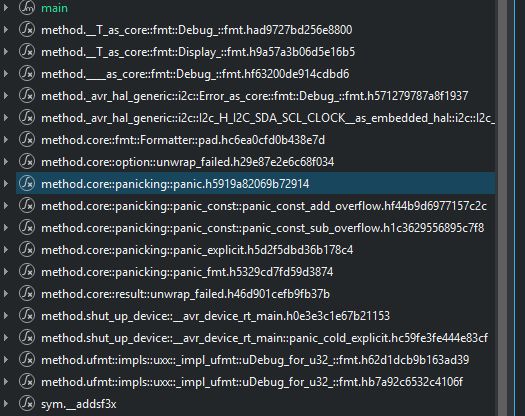The width and height of the screenshot is (525, 416).
Task: Expand the result::unwrap_failed entry
Action: point(6,294)
